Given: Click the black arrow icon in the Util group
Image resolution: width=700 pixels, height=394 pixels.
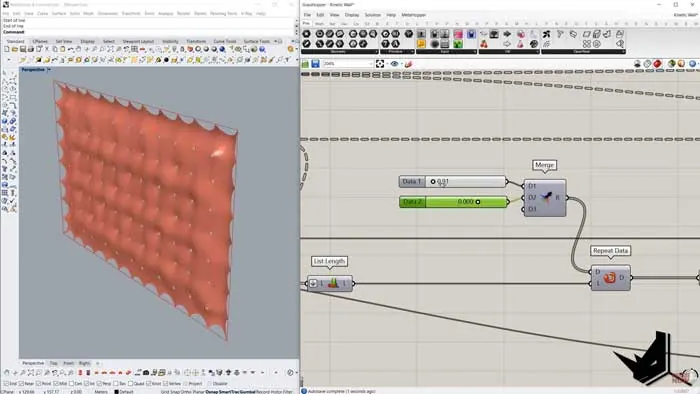Looking at the screenshot, I should tap(507, 34).
